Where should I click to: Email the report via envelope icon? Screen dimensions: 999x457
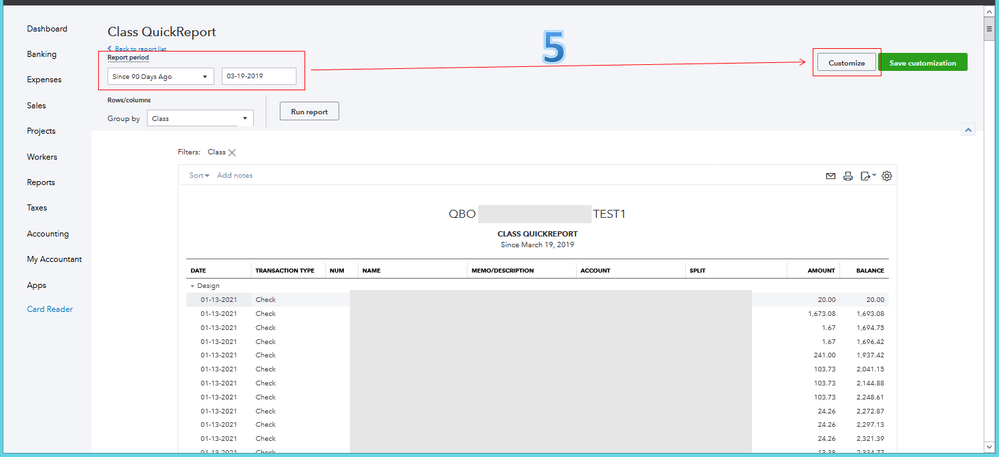pyautogui.click(x=830, y=177)
